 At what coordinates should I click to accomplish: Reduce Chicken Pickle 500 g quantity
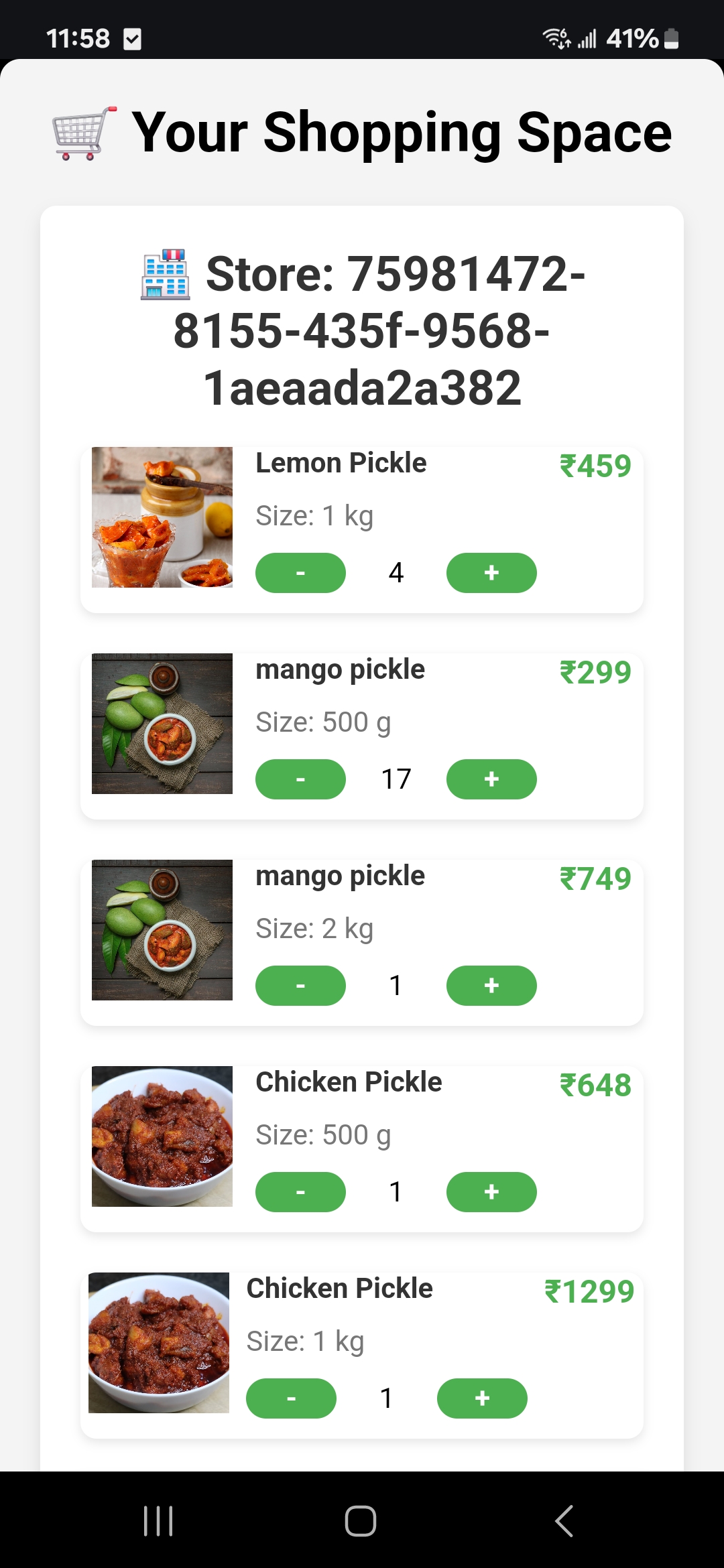pos(300,1192)
